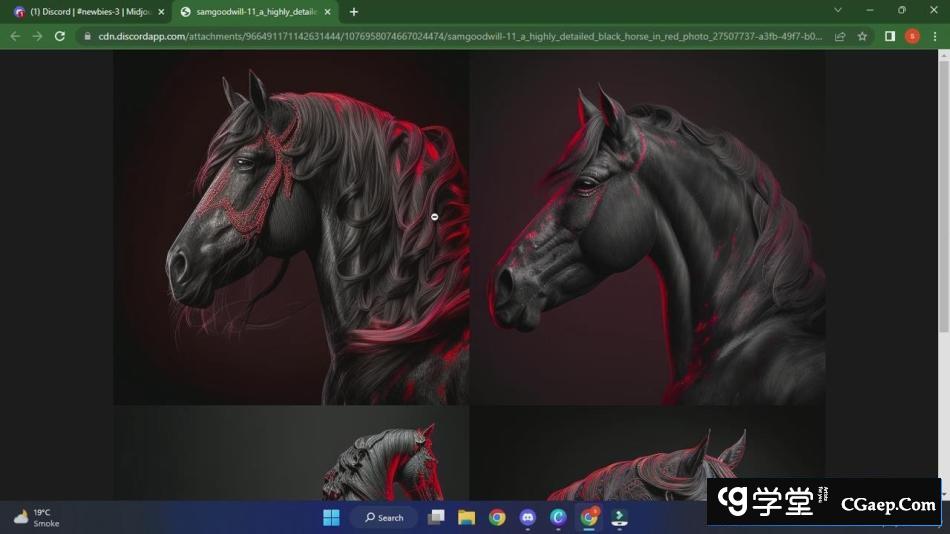
Task: Open the browser side panel
Action: (x=890, y=36)
